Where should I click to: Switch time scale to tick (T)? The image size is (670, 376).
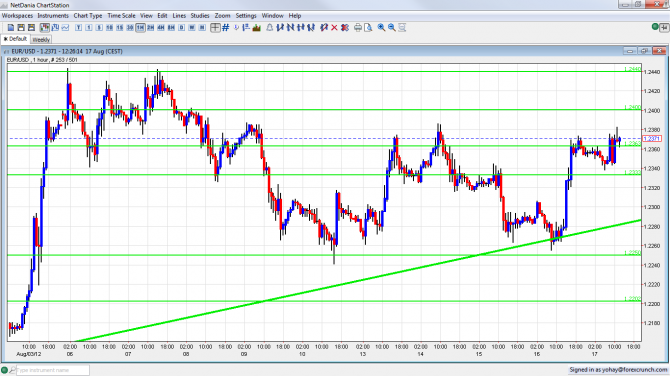click(78, 27)
